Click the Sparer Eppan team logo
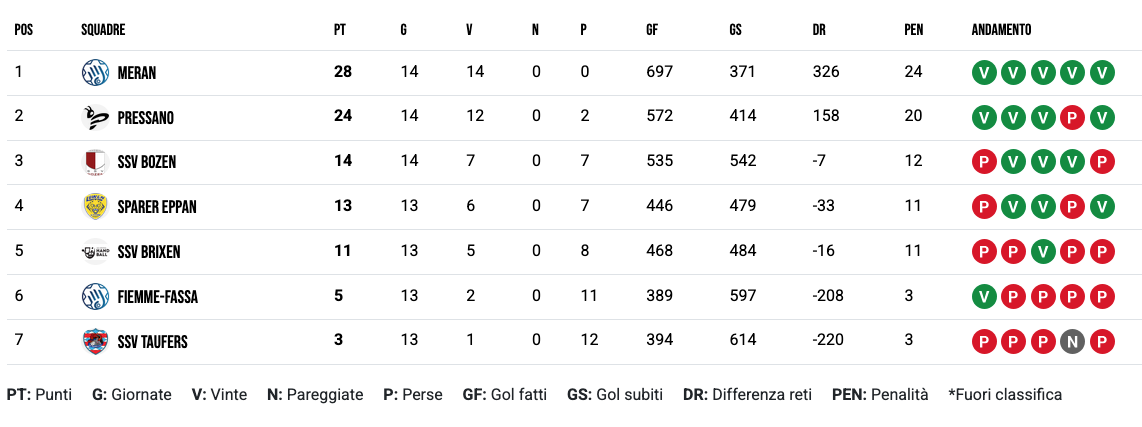1142x427 pixels. point(94,207)
